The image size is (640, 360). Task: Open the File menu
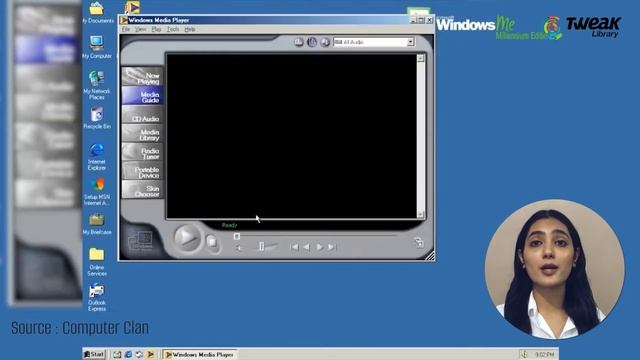(126, 29)
